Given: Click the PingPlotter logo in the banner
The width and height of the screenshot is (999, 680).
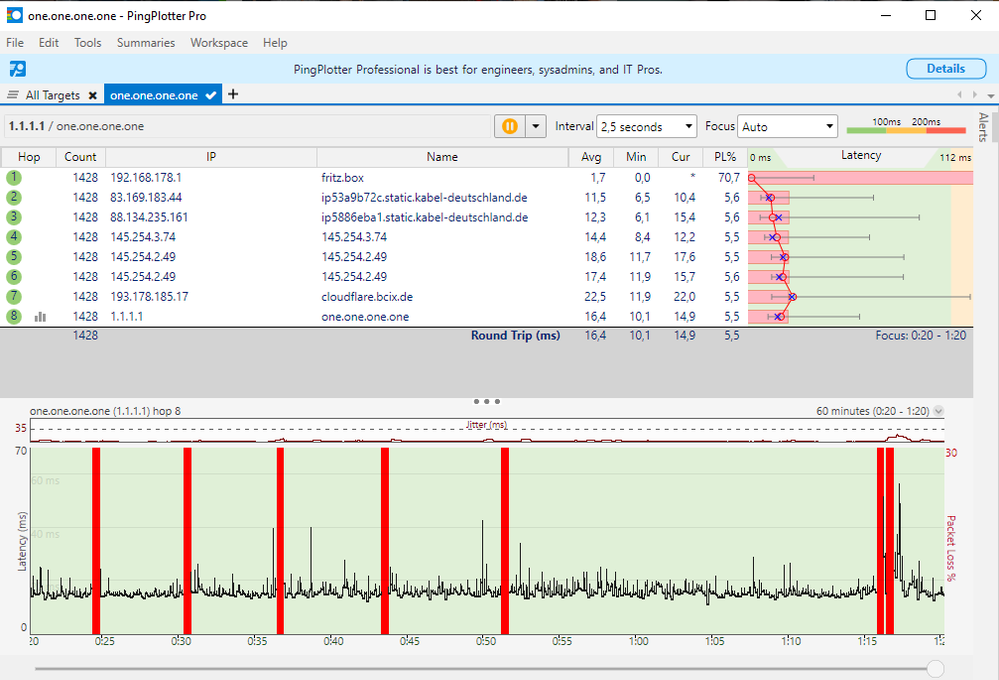Looking at the screenshot, I should pyautogui.click(x=17, y=69).
